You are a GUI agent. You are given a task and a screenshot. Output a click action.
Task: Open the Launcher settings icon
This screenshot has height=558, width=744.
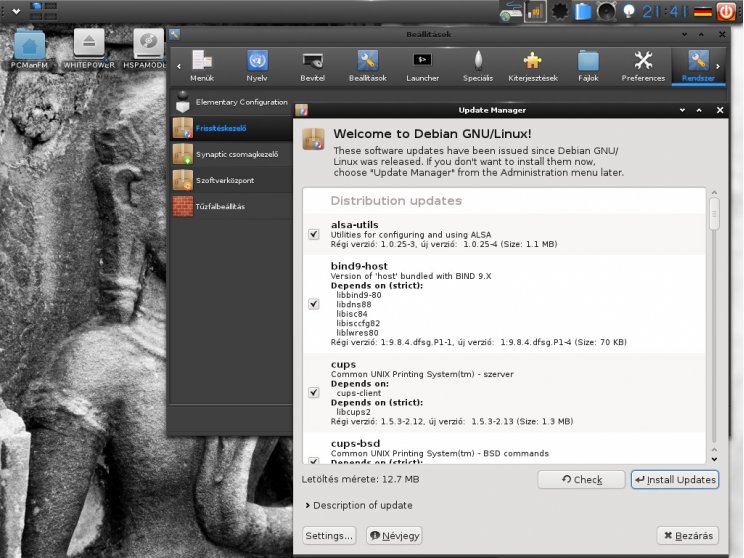(x=422, y=66)
